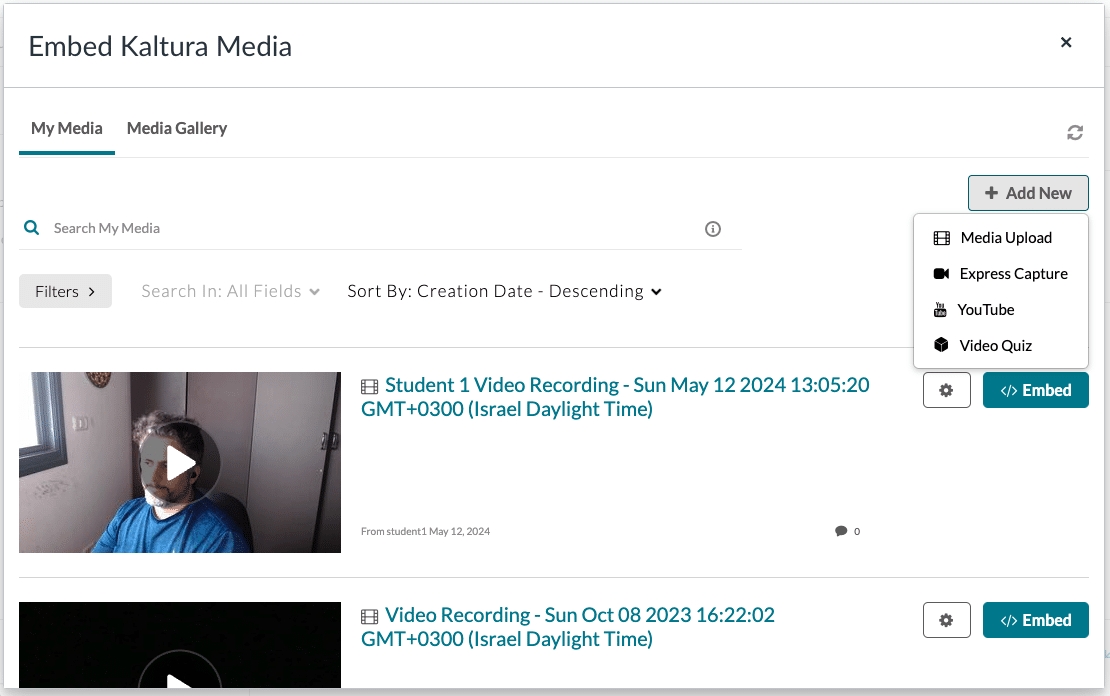Image resolution: width=1110 pixels, height=696 pixels.
Task: Open the Sort By Creation Date dropdown
Action: (504, 292)
